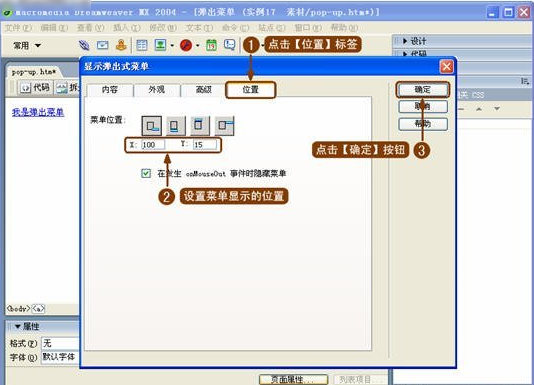Click the 我是弹出菜单 link in the document
Image resolution: width=534 pixels, height=385 pixels.
(38, 112)
